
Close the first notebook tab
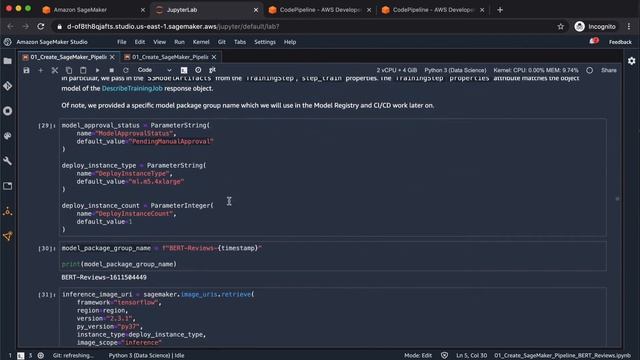point(112,57)
